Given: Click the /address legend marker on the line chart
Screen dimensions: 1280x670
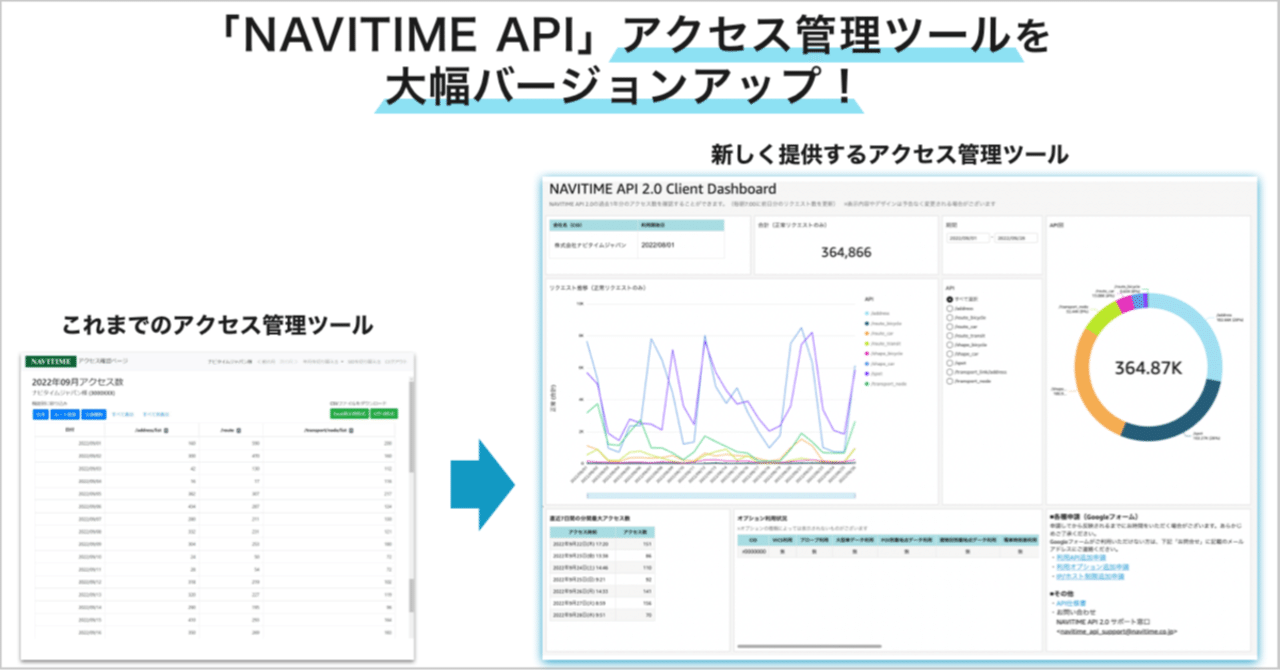Looking at the screenshot, I should pos(865,313).
